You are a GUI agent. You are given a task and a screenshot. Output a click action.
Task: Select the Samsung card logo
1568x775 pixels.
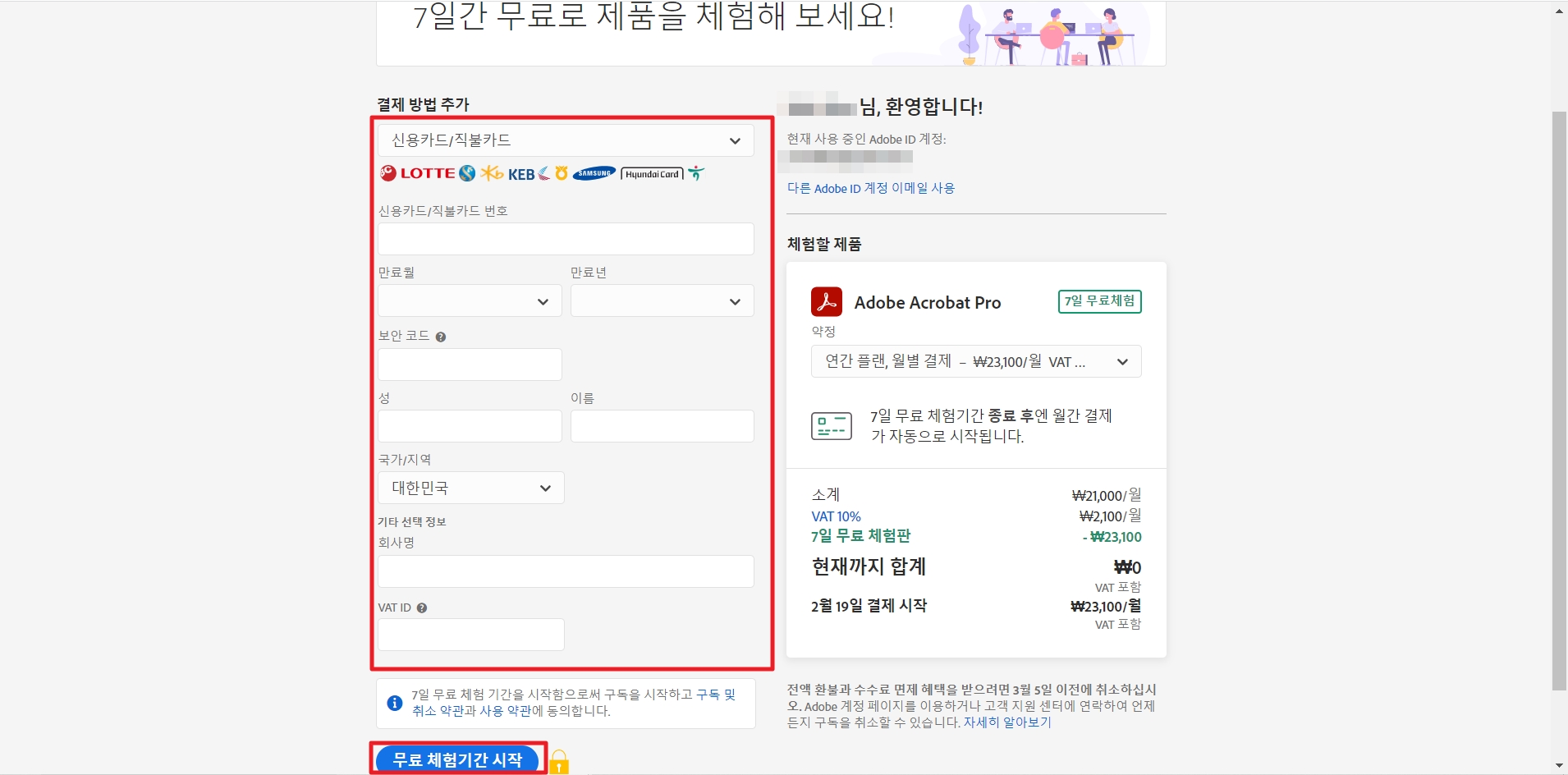tap(594, 173)
